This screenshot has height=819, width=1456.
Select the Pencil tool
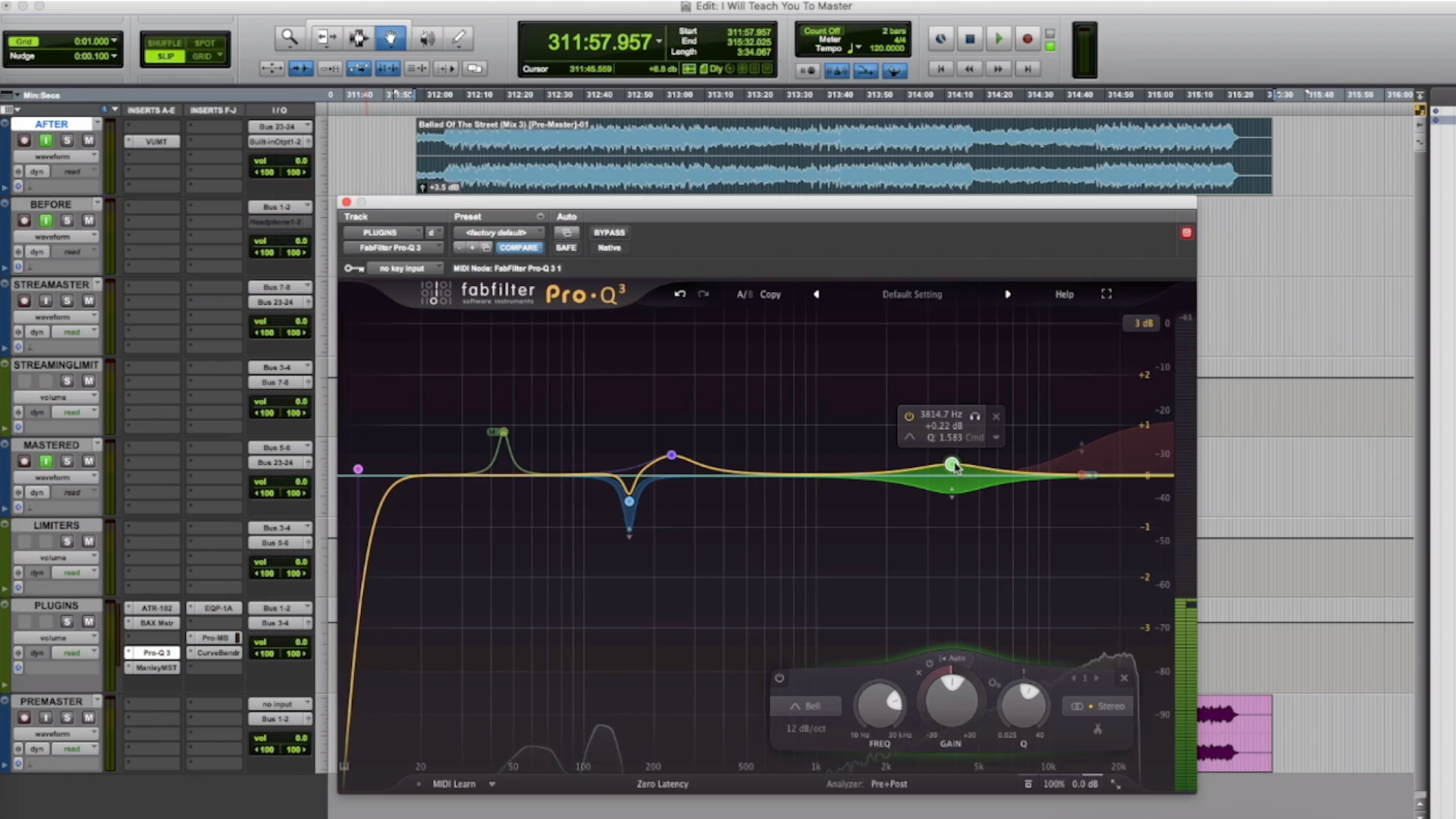459,37
